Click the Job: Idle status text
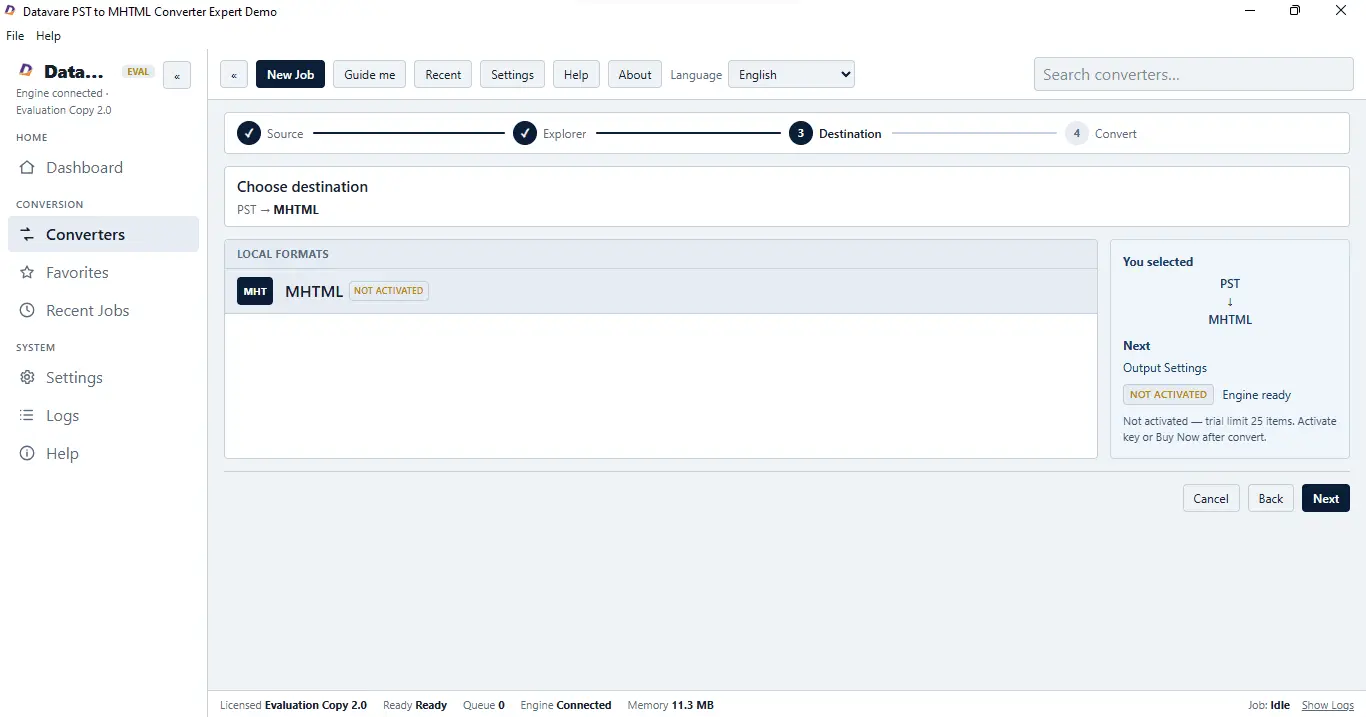This screenshot has height=717, width=1366. tap(1269, 705)
